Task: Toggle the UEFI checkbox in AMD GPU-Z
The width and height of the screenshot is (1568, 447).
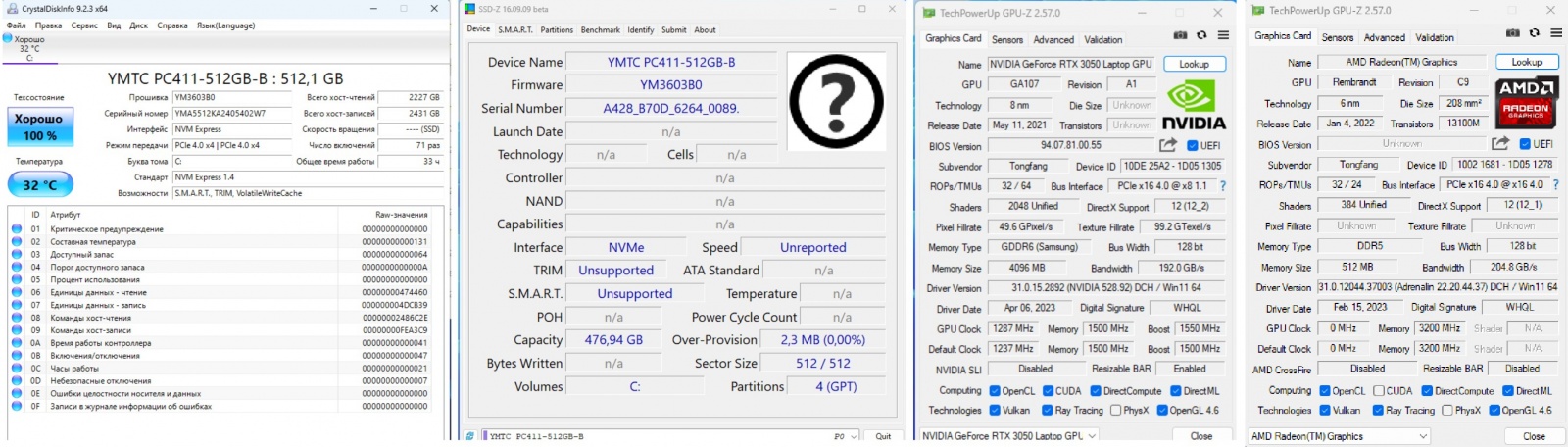Action: pos(1527,144)
